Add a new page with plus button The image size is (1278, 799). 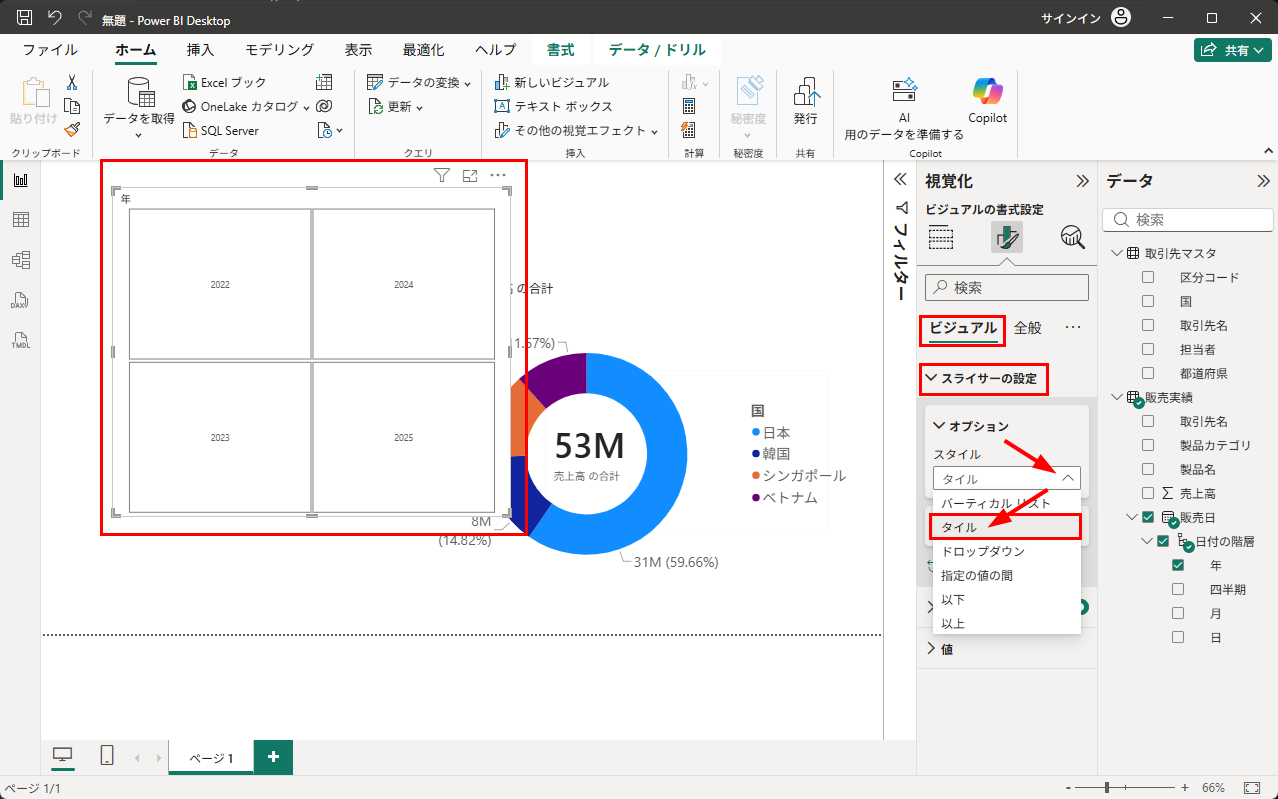tap(273, 756)
